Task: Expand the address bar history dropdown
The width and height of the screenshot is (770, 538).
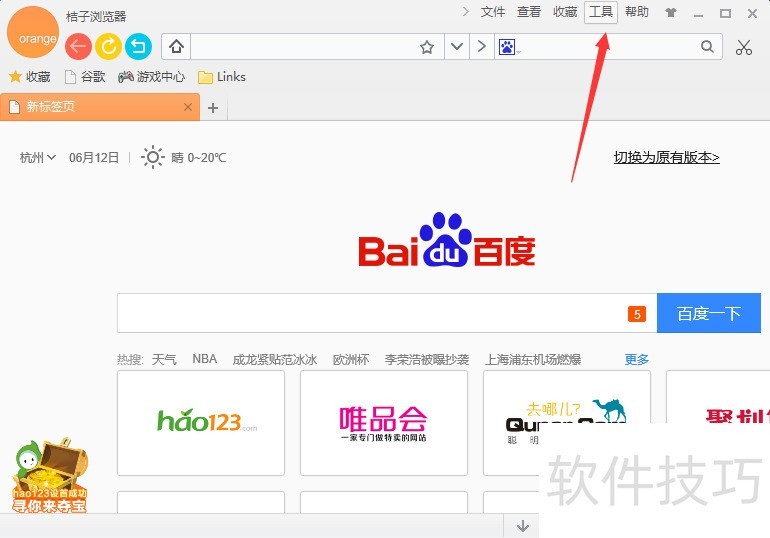Action: click(457, 47)
